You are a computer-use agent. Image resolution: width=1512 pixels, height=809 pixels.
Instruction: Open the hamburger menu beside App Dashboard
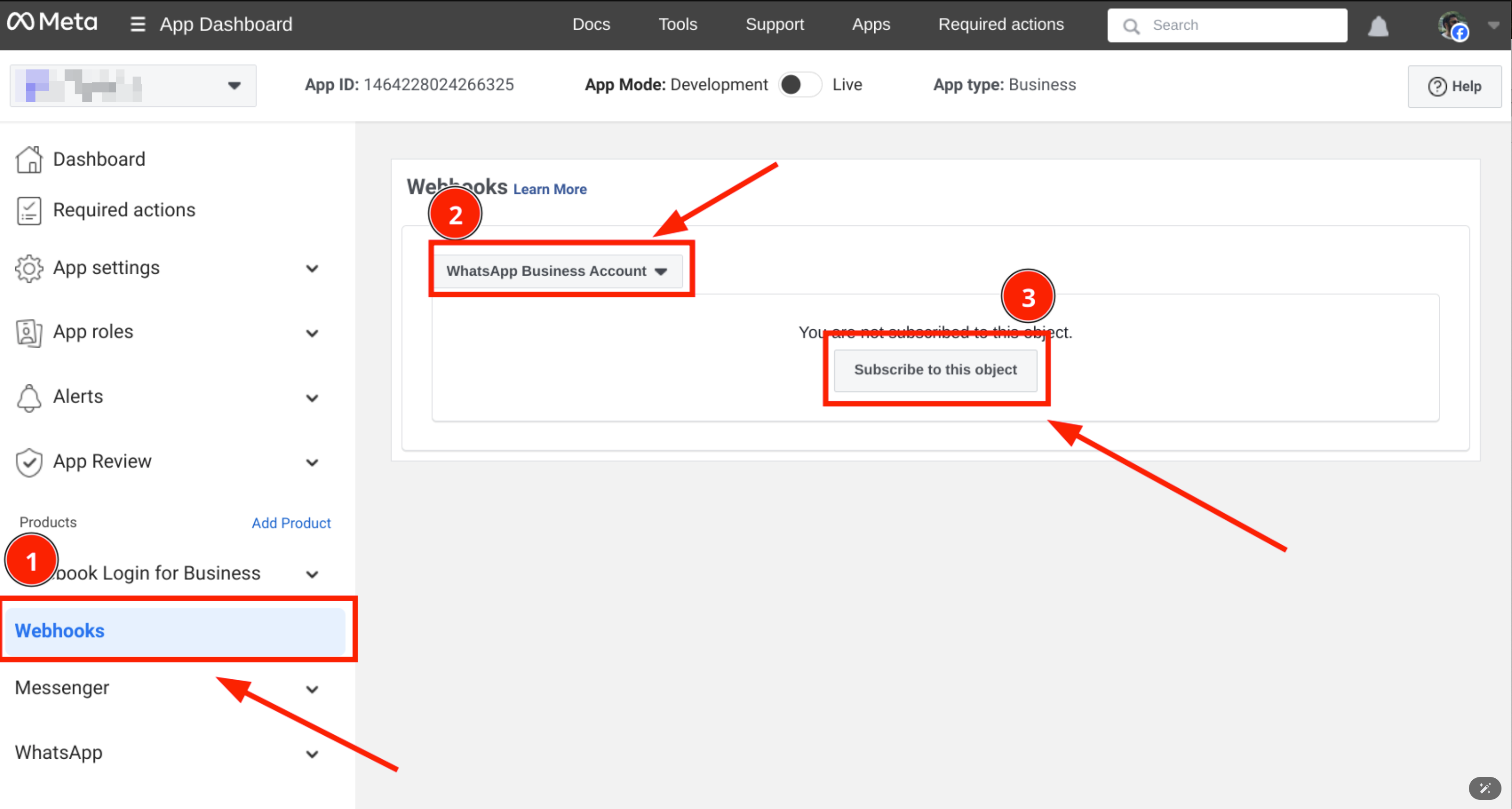[137, 24]
